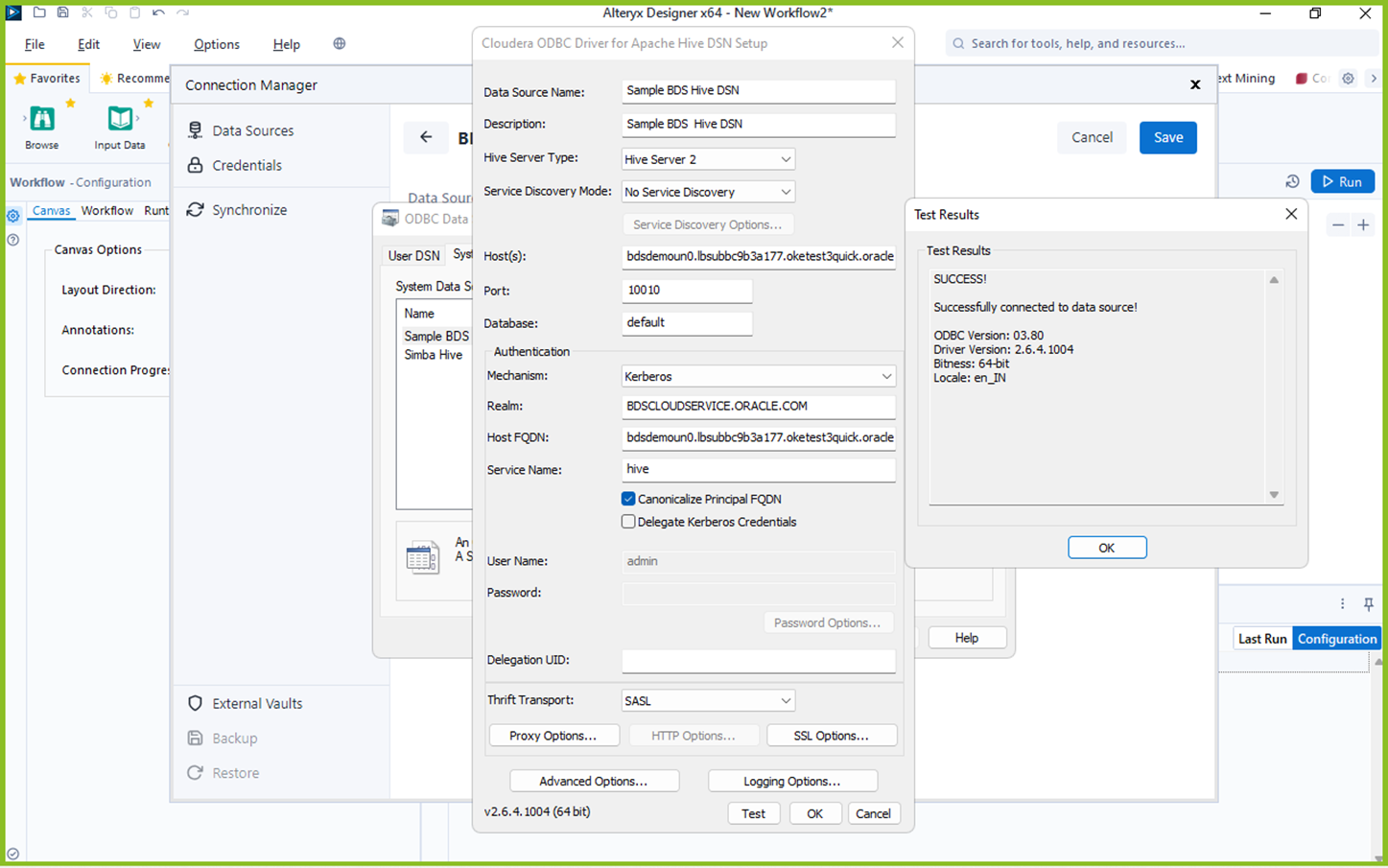1388x868 pixels.
Task: Switch to the Last Run tab
Action: pyautogui.click(x=1262, y=639)
